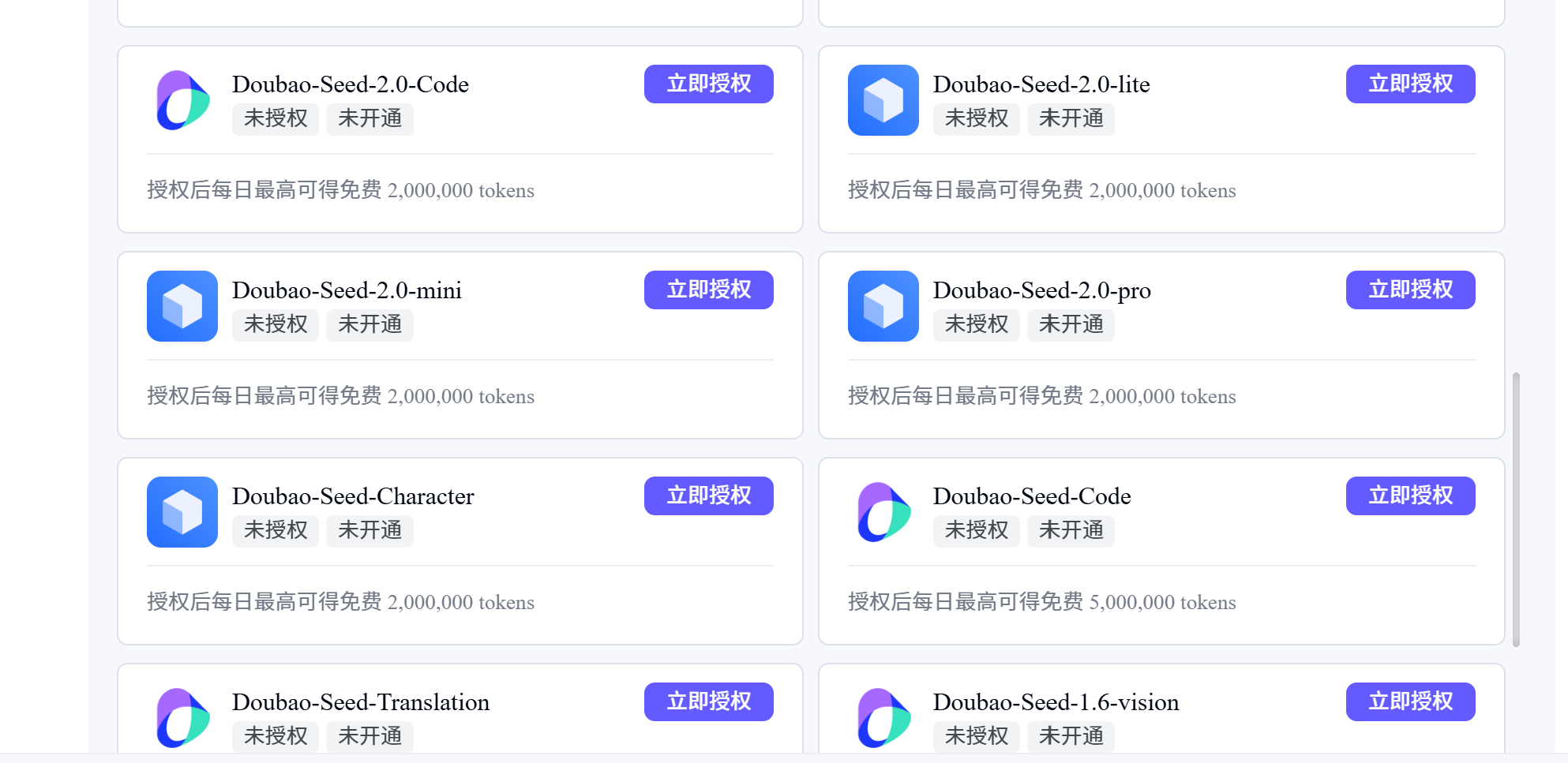The height and width of the screenshot is (763, 1568).
Task: Click 未授权 tag on Doubao-Seed-2.0-pro
Action: [977, 325]
